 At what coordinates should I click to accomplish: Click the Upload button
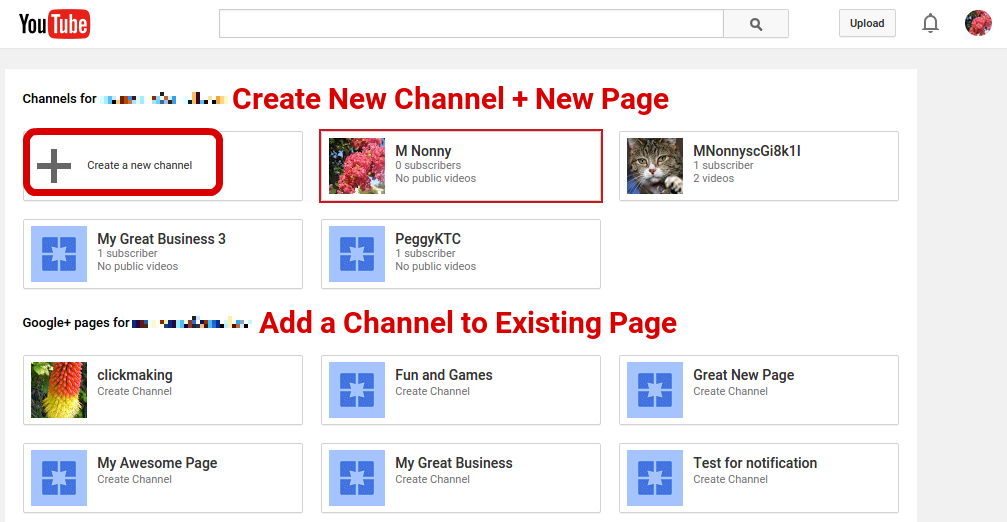point(867,23)
